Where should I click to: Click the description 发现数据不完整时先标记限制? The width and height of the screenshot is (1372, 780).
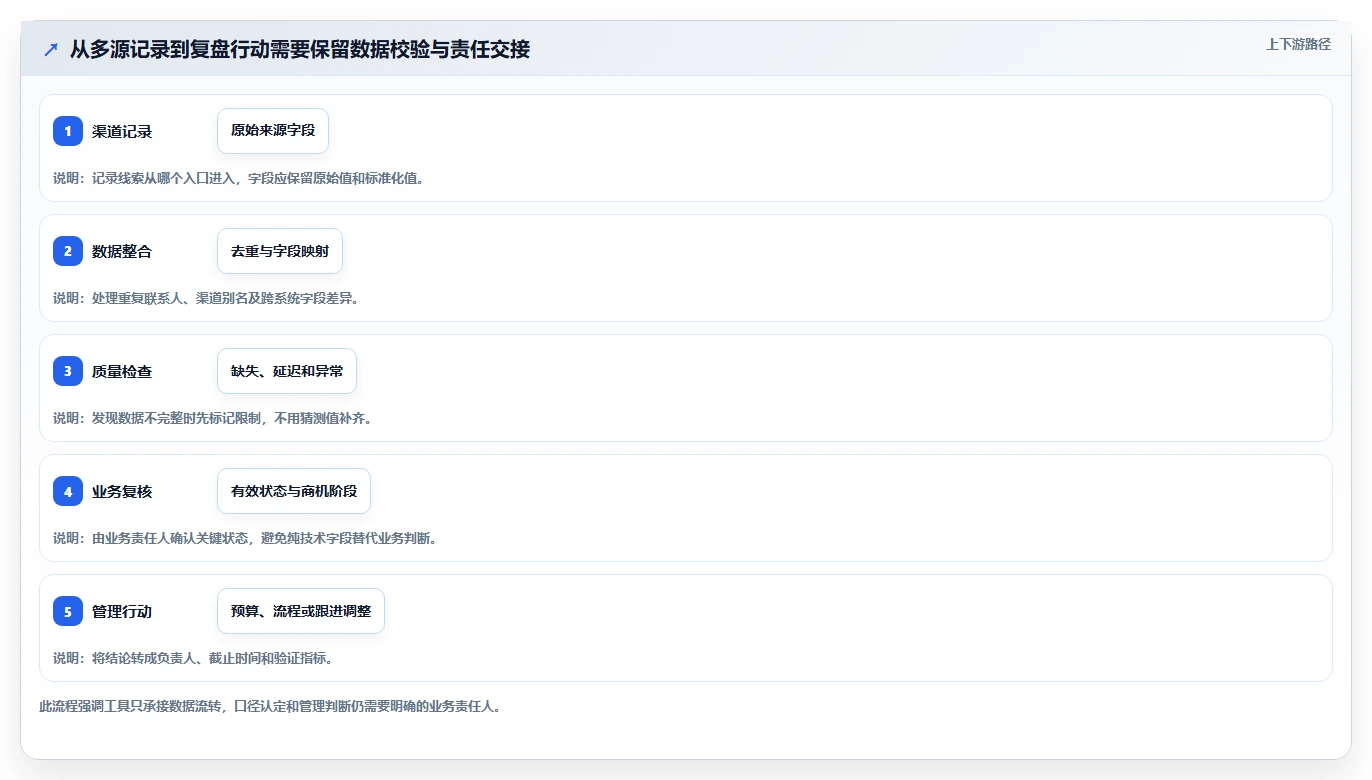(213, 418)
